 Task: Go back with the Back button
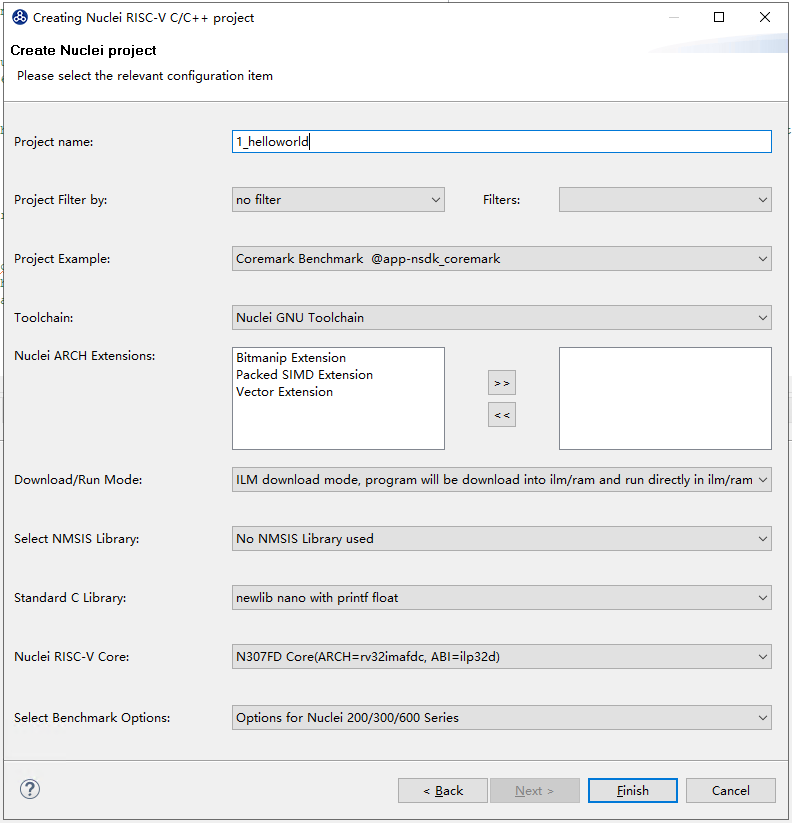coord(443,791)
